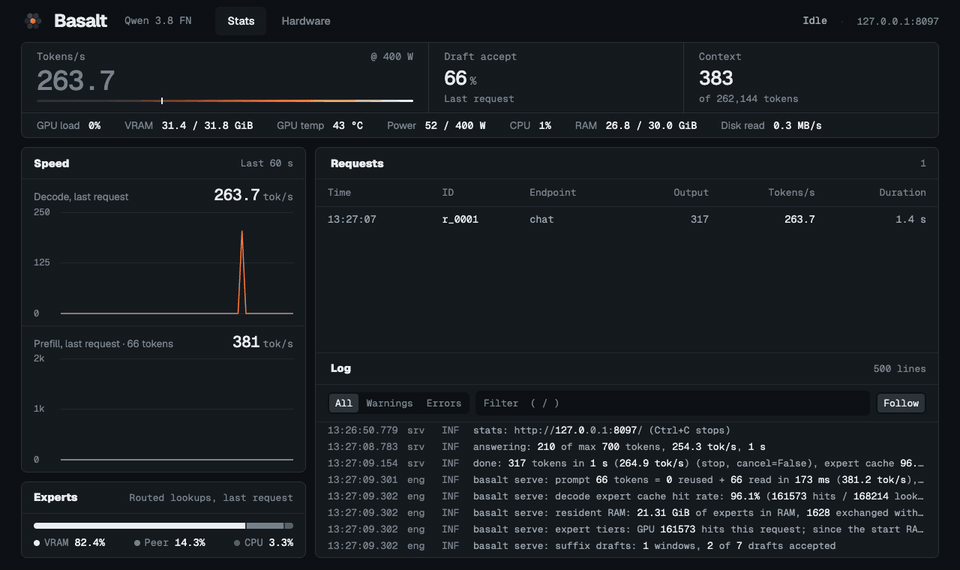Screen dimensions: 960x570
Task: Click the Output column header
Action: [x=691, y=192]
